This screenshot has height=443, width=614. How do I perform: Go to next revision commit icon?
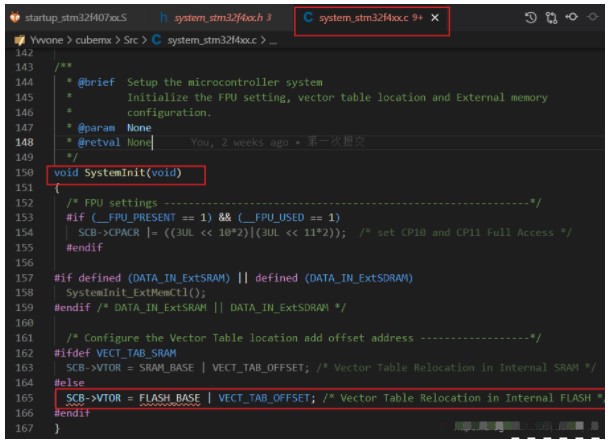[x=593, y=17]
